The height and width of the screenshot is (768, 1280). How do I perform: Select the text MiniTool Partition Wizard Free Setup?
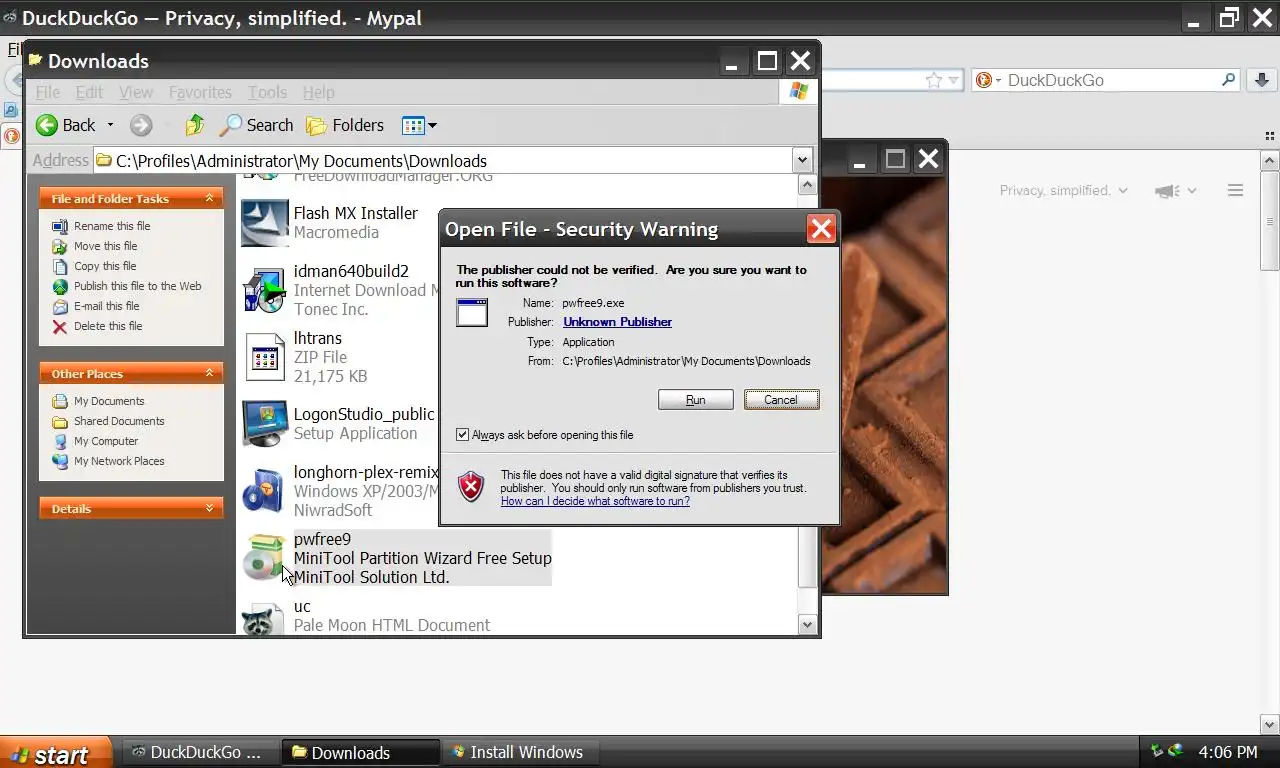422,558
